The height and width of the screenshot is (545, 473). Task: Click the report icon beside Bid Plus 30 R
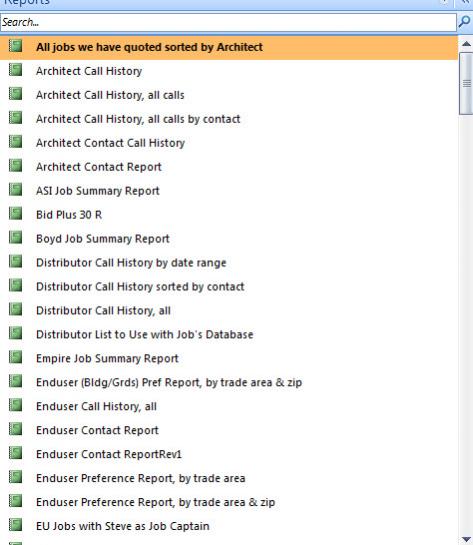pos(15,213)
